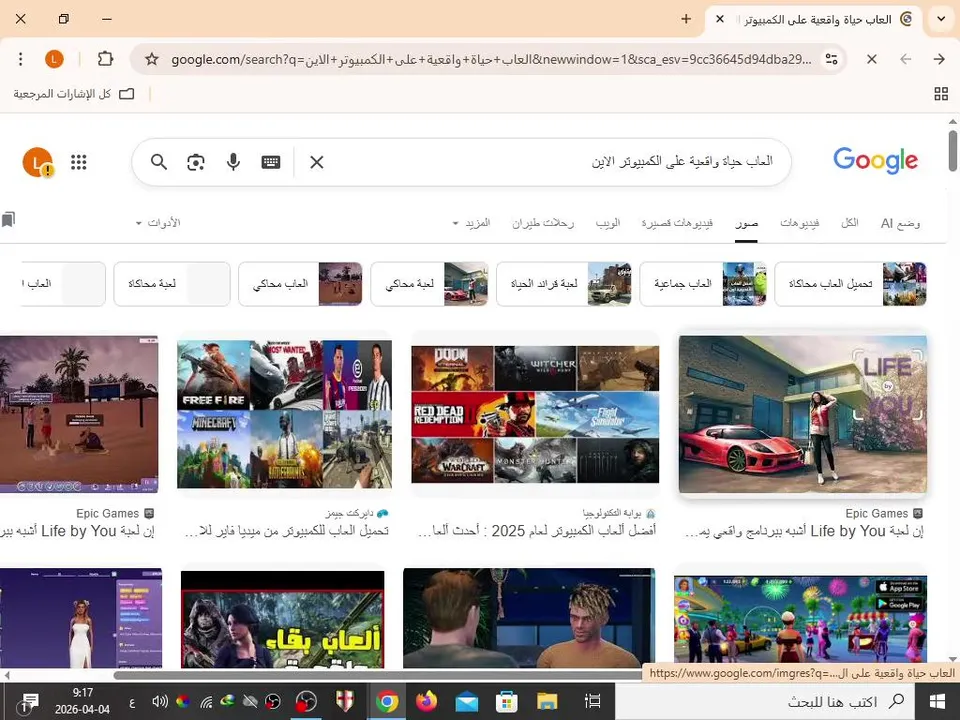960x720 pixels.
Task: Close the current browser tab
Action: click(720, 19)
